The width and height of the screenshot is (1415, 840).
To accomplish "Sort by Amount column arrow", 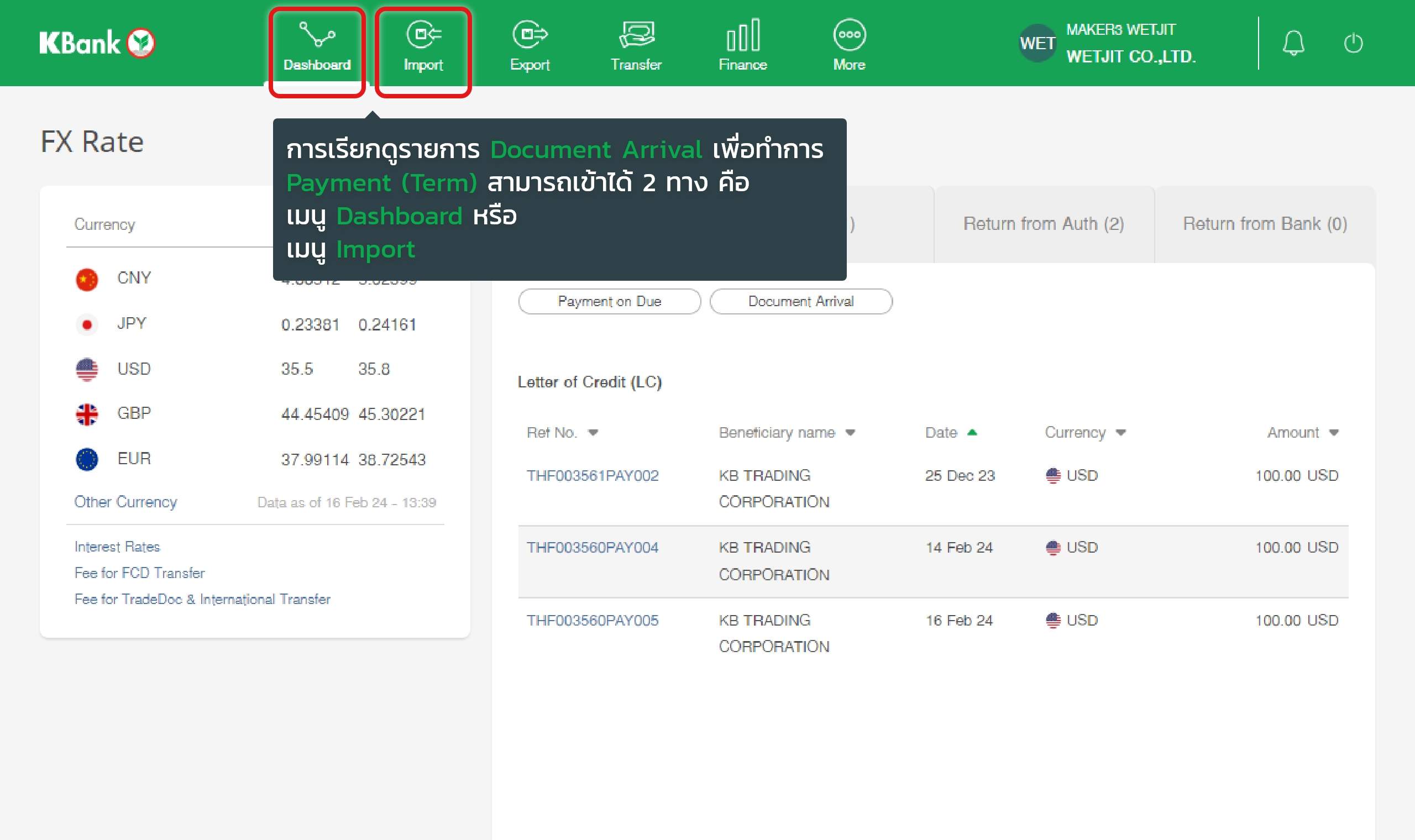I will (x=1334, y=433).
